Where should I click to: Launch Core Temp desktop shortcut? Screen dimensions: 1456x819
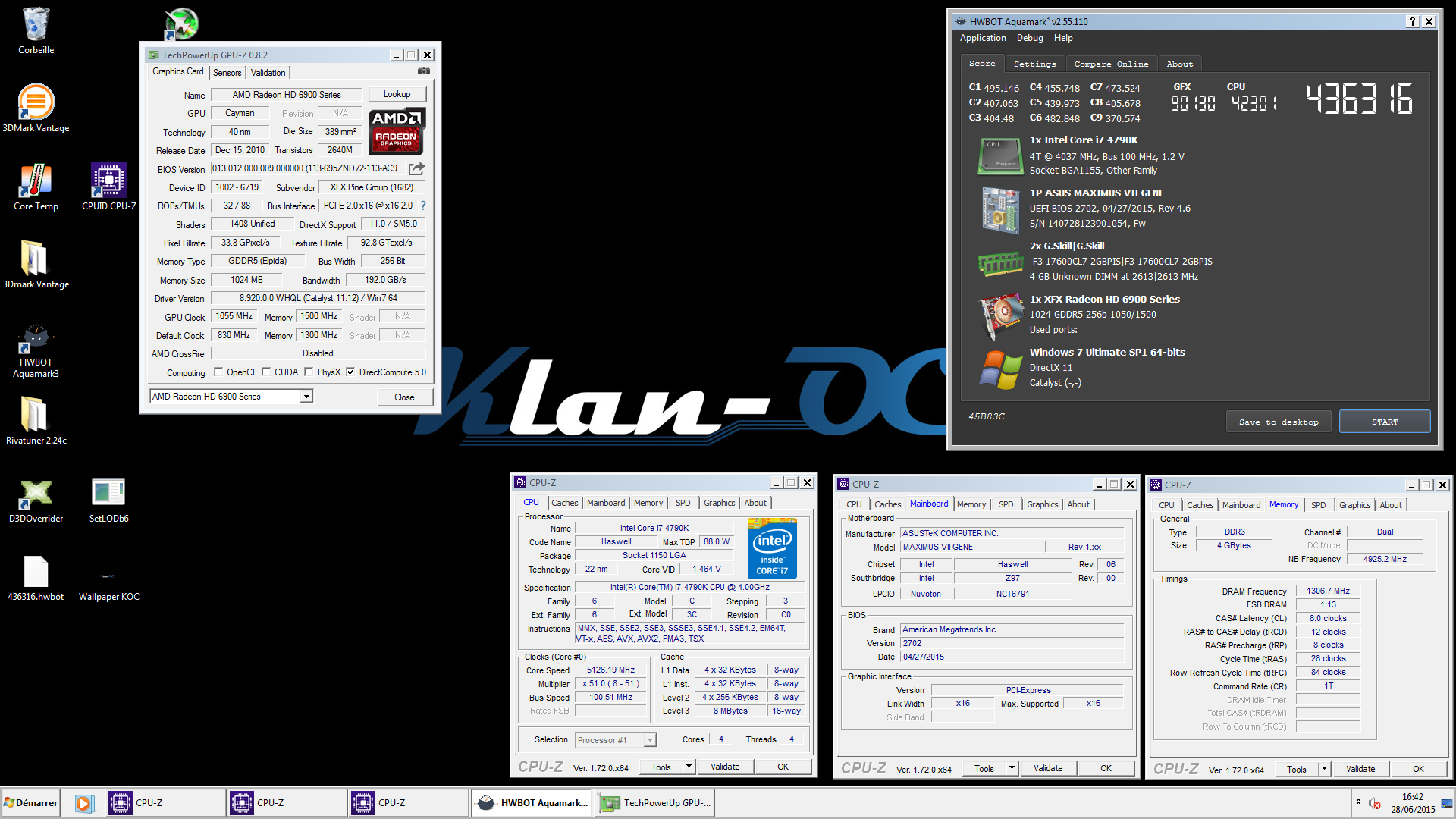(x=36, y=187)
